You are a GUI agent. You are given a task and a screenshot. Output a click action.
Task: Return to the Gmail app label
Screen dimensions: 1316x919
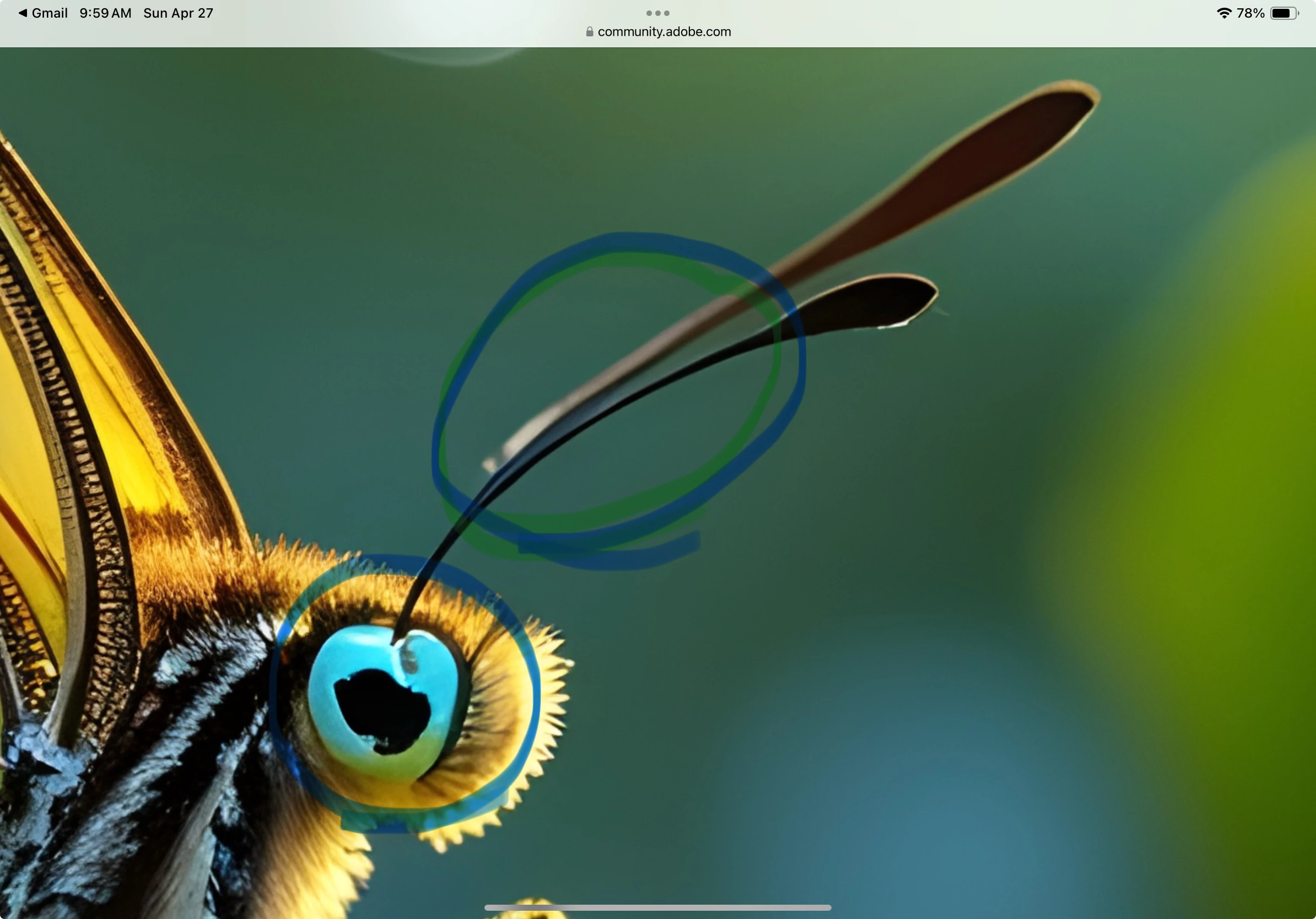[x=49, y=13]
